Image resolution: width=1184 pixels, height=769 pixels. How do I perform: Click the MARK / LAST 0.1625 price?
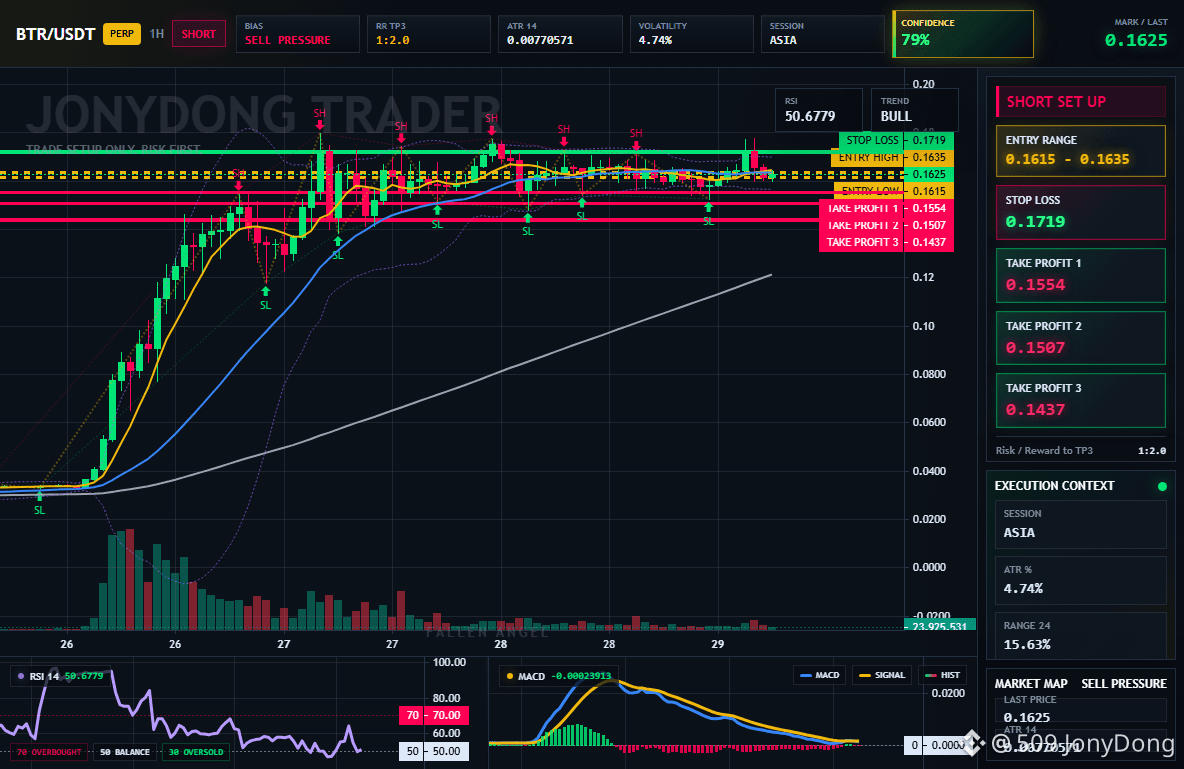1136,40
